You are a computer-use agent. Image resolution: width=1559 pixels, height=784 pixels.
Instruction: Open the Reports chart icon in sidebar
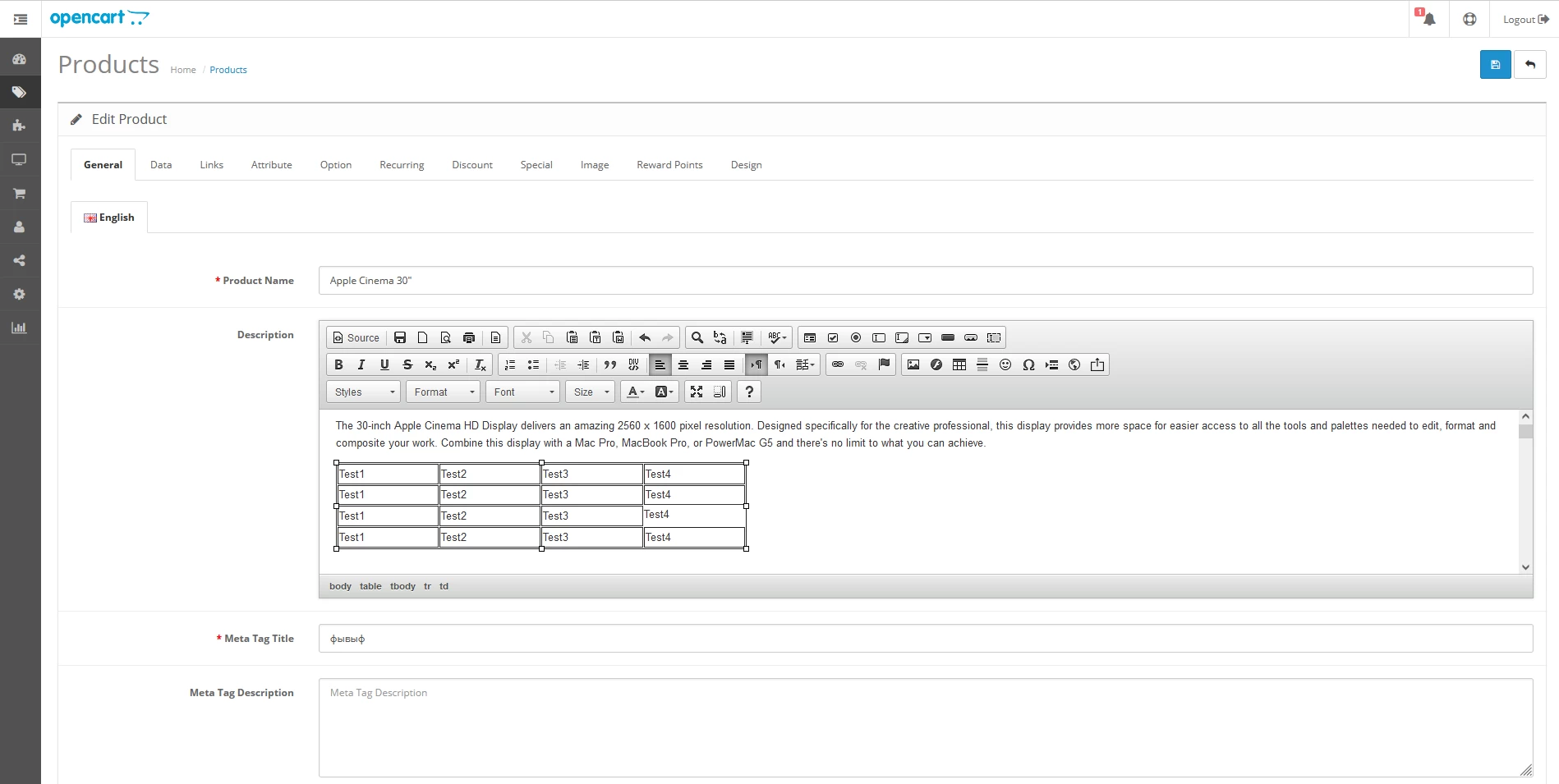(x=19, y=328)
